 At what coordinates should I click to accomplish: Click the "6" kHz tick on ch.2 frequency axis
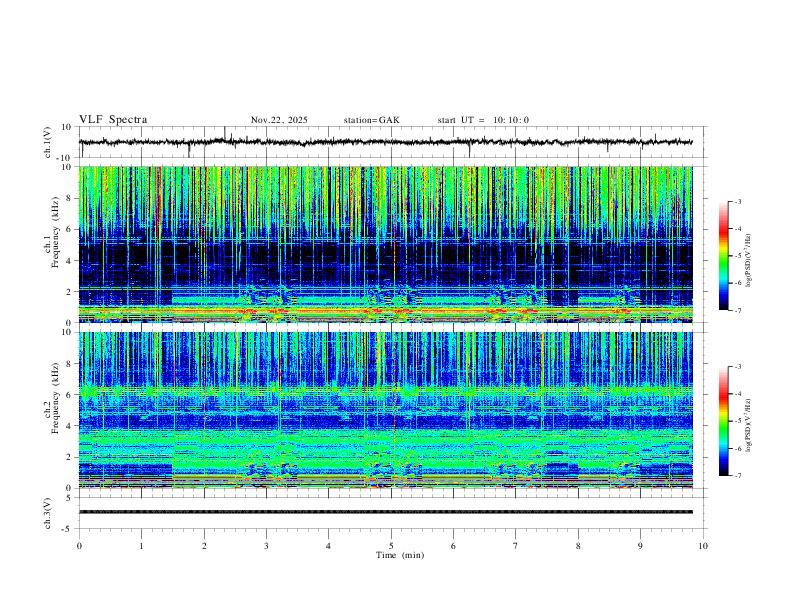(x=69, y=394)
